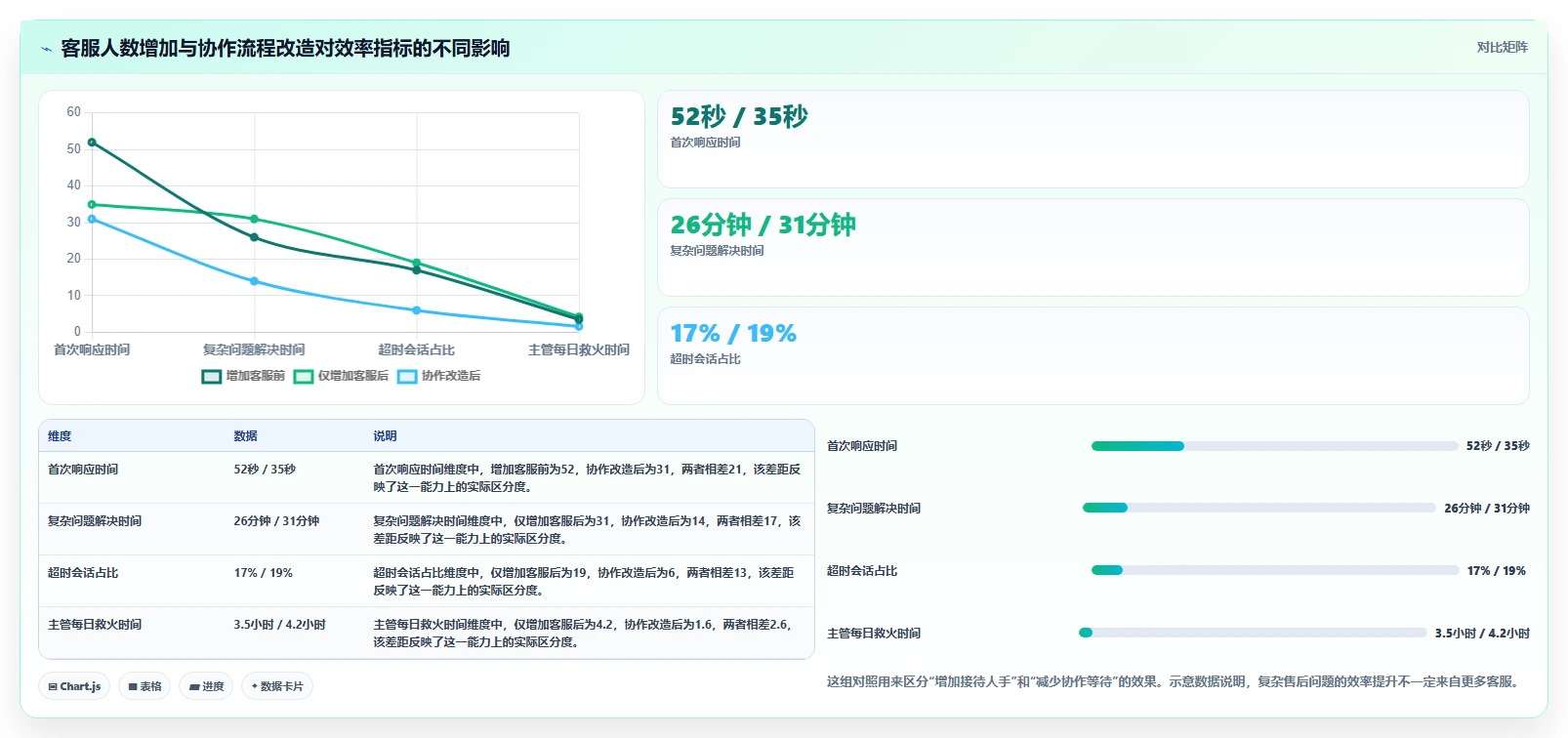This screenshot has width=1568, height=738.
Task: Click the 主管每日救火时间 progress bar
Action: [1253, 633]
